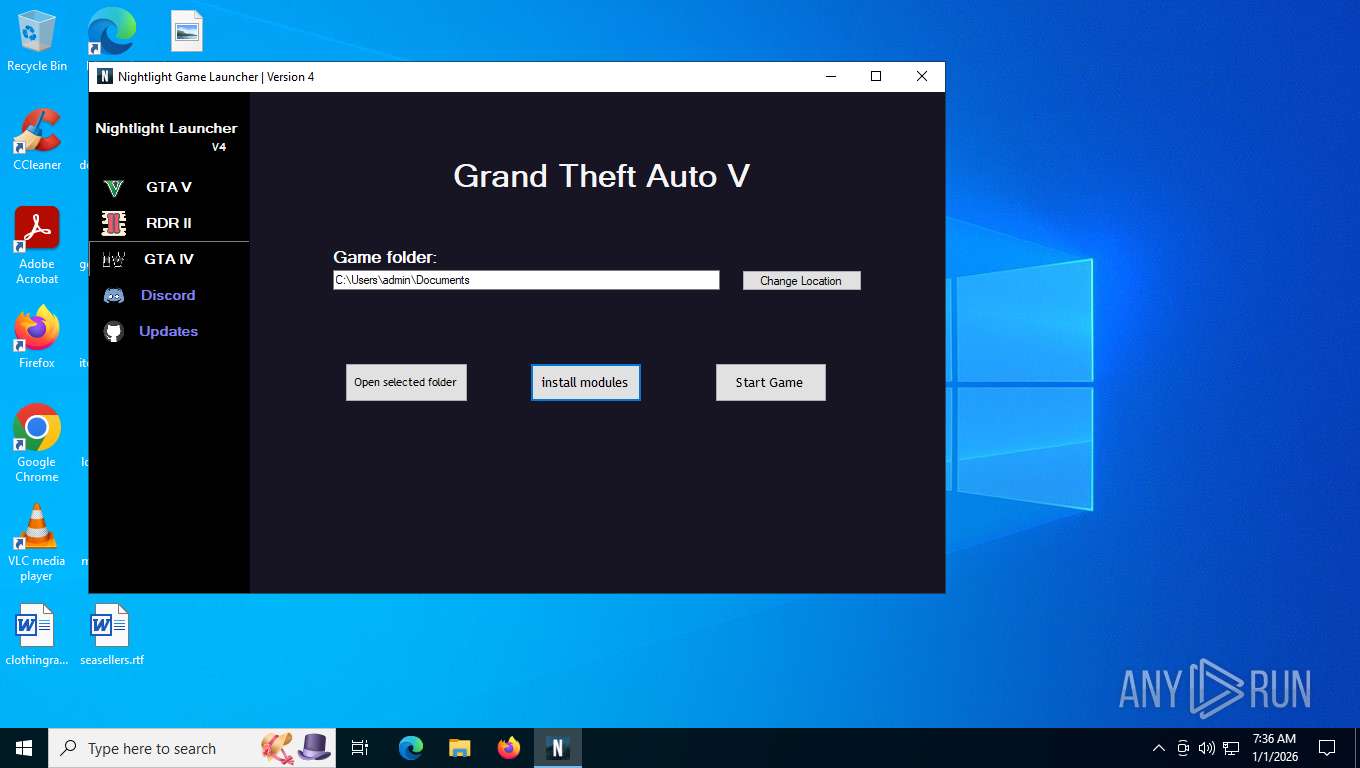Select the Firefox desktop icon
Image resolution: width=1360 pixels, height=768 pixels.
37,338
